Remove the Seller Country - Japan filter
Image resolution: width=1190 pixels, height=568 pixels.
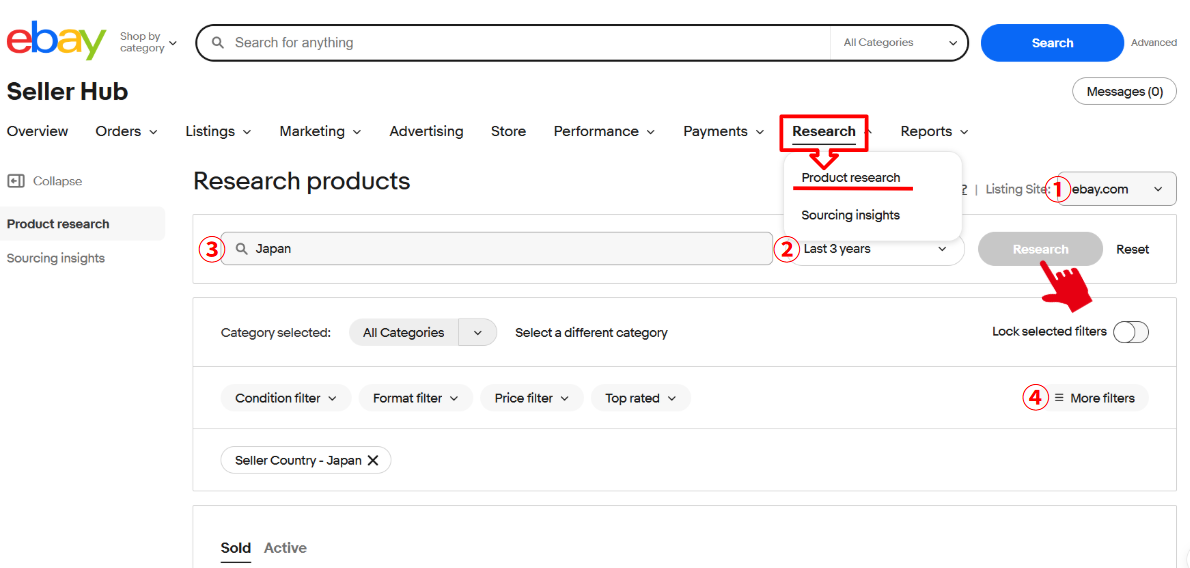(x=373, y=460)
